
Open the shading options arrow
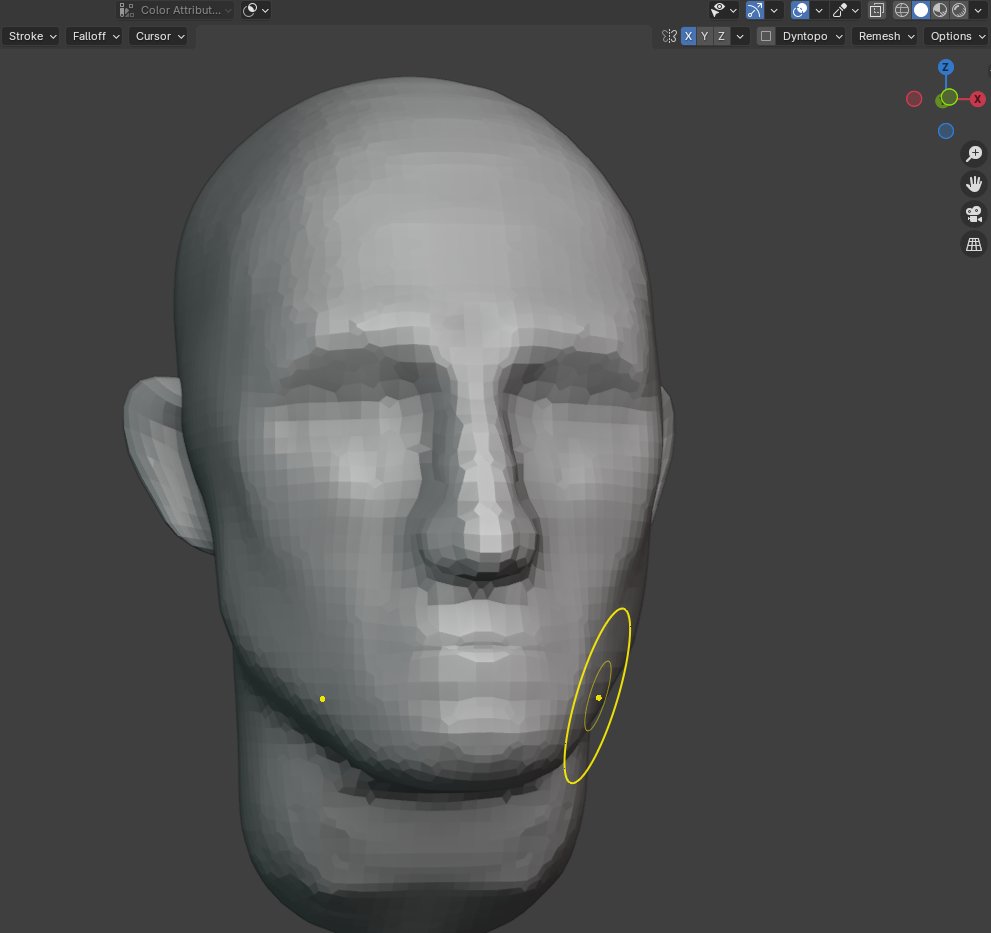978,10
